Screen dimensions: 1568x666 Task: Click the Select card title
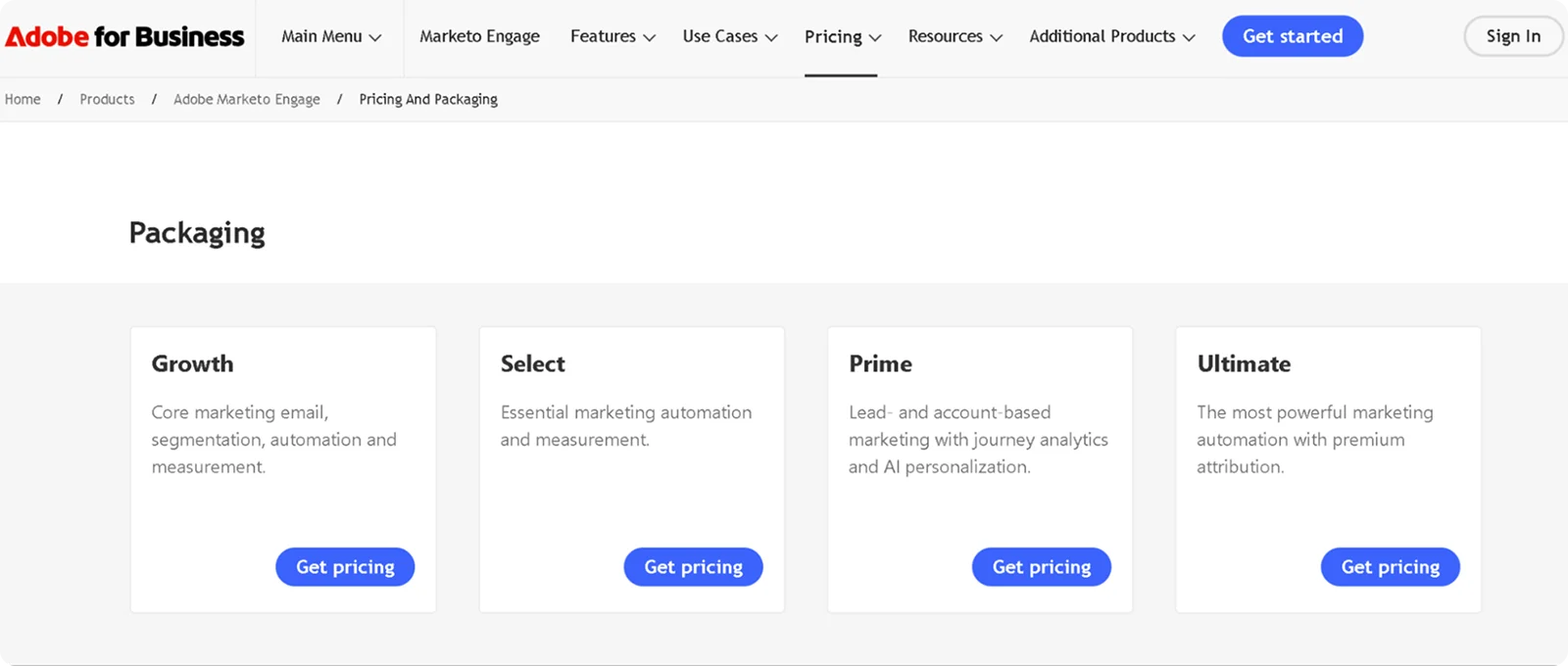click(532, 363)
